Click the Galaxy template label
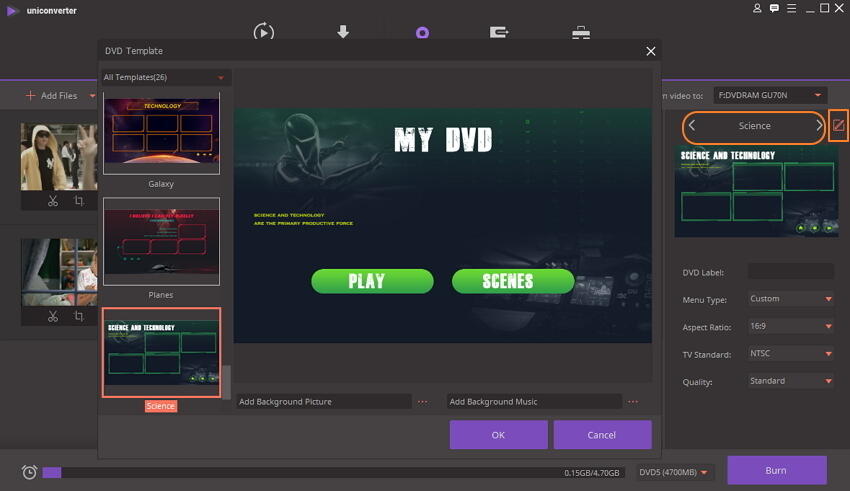850x491 pixels. pos(161,184)
